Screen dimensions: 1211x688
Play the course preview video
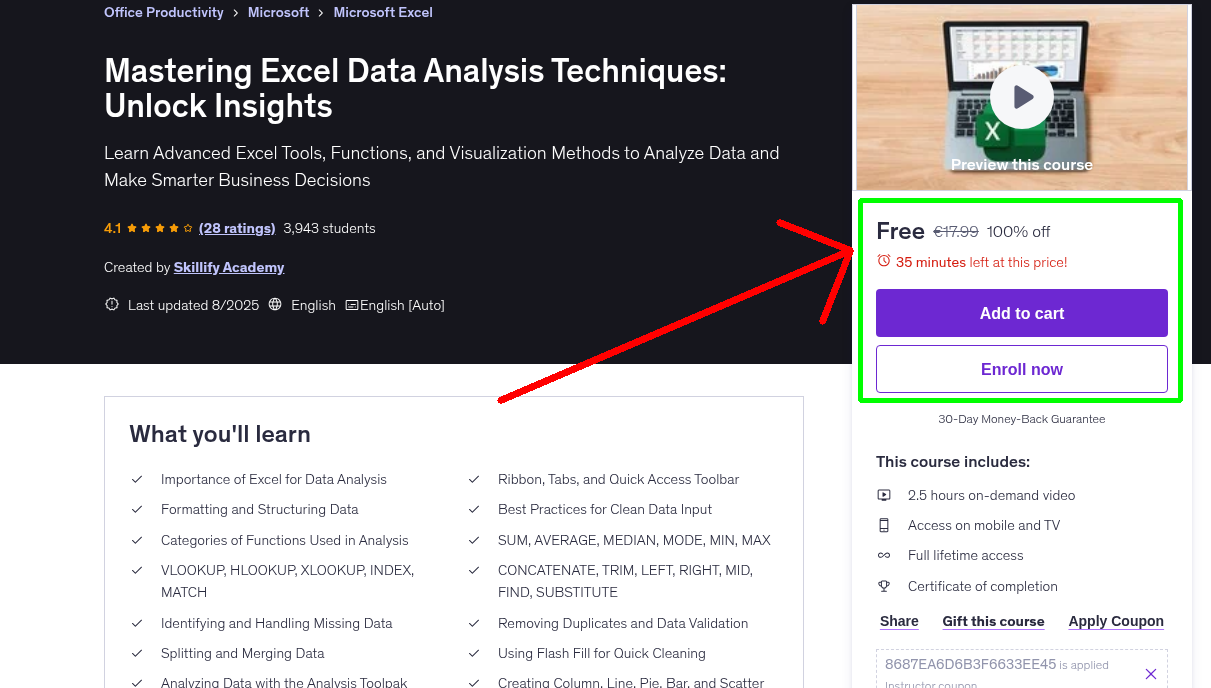pos(1021,96)
